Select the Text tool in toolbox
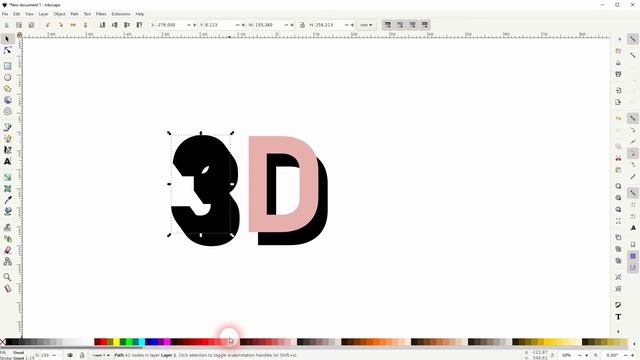This screenshot has width=640, height=360. click(7, 161)
